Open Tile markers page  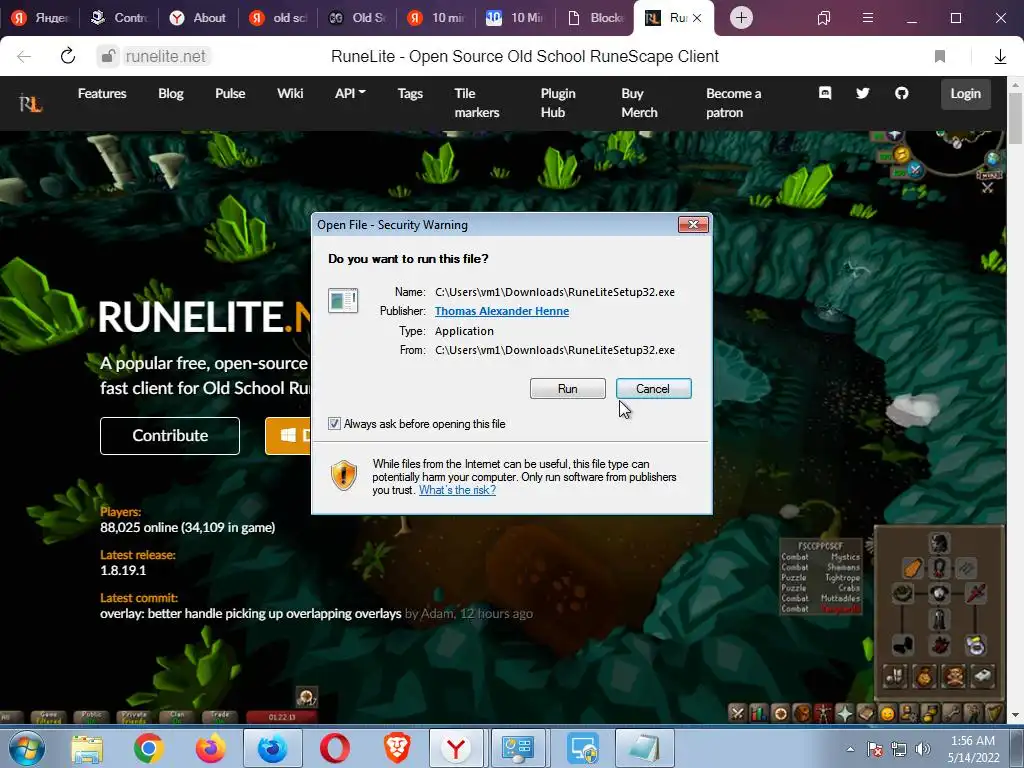coord(477,103)
